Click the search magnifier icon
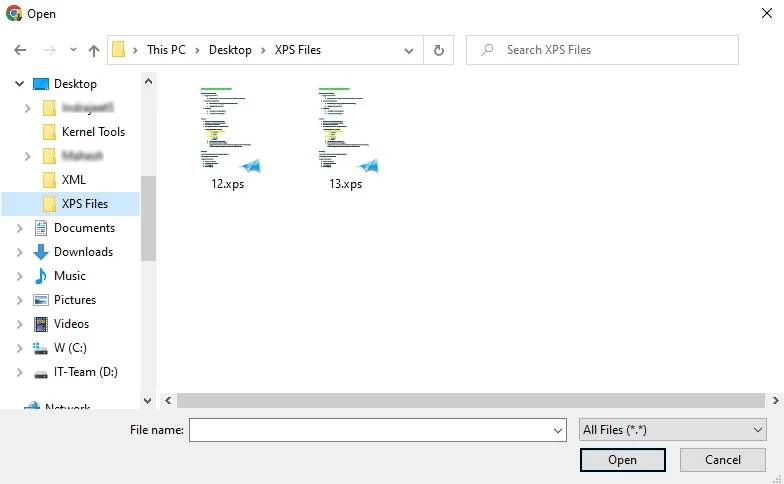Viewport: 784px width, 484px height. [x=487, y=50]
